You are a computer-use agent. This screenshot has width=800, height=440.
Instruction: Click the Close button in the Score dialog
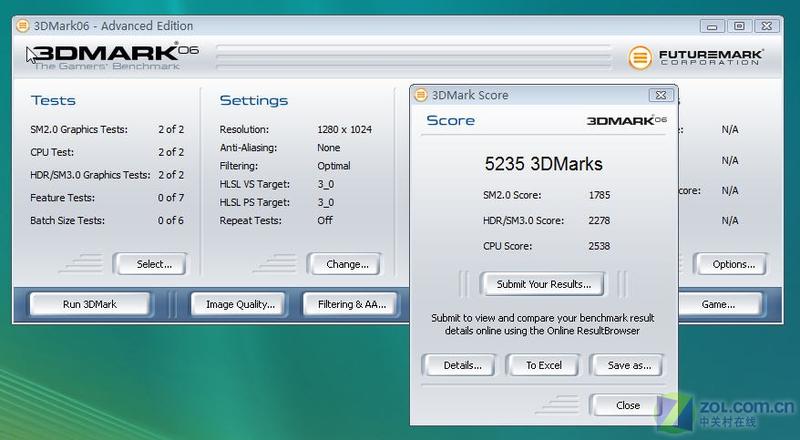(x=626, y=405)
